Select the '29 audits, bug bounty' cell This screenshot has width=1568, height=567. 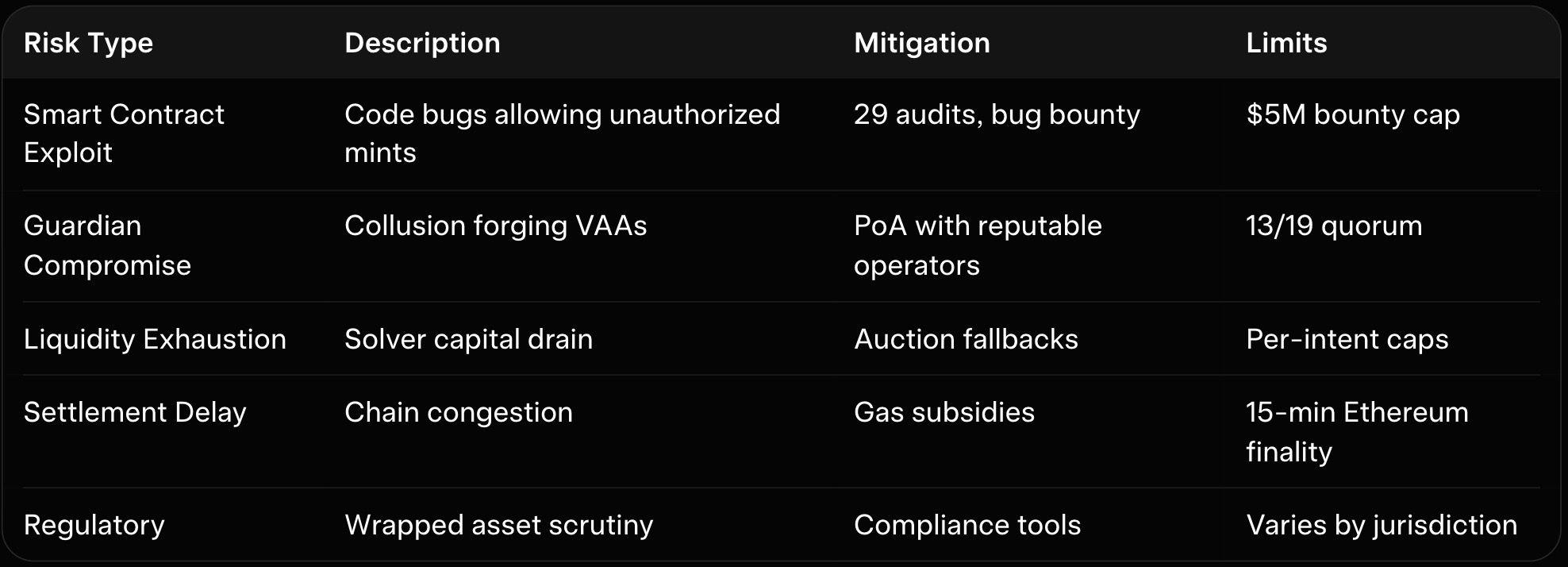point(997,115)
